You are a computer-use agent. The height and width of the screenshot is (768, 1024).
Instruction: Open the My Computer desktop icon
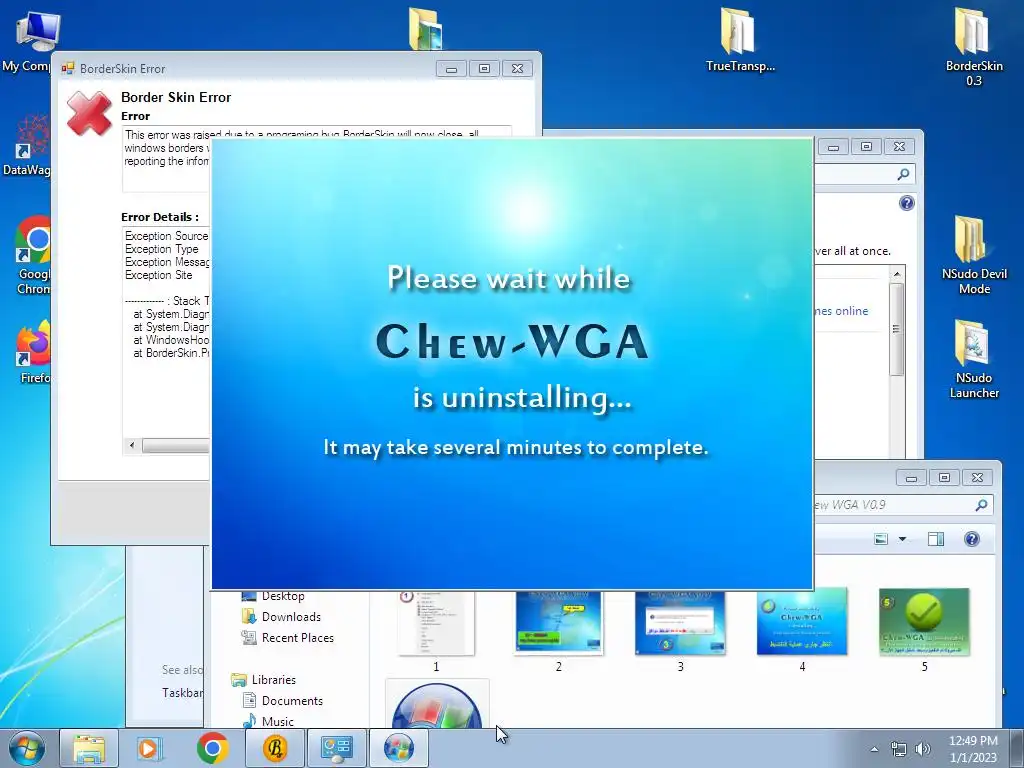(36, 39)
